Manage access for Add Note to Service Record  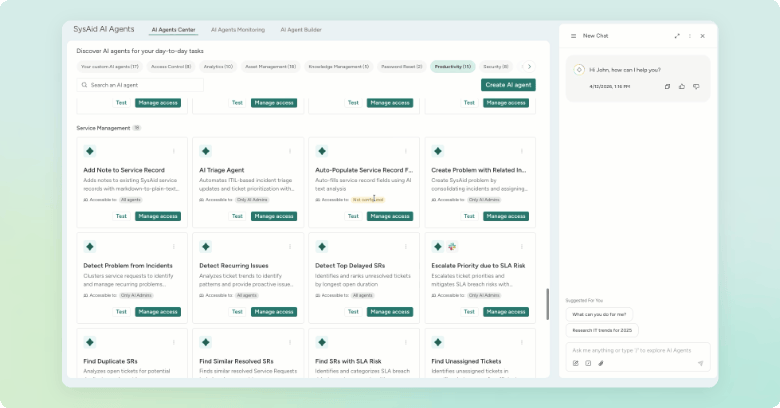[158, 216]
